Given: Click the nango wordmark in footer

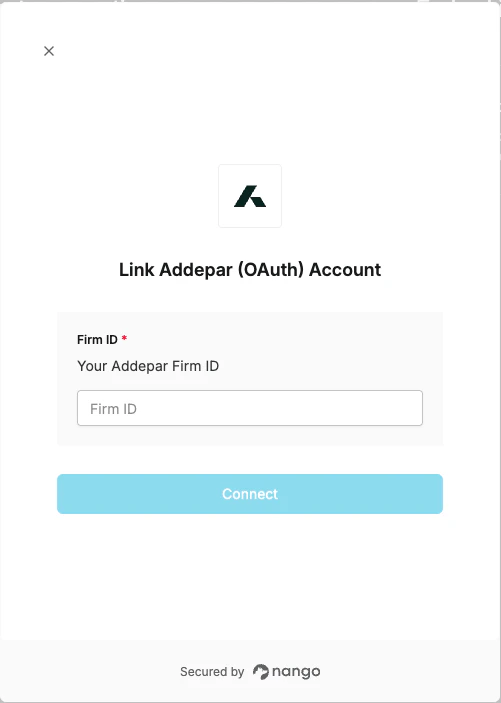Looking at the screenshot, I should coord(296,672).
